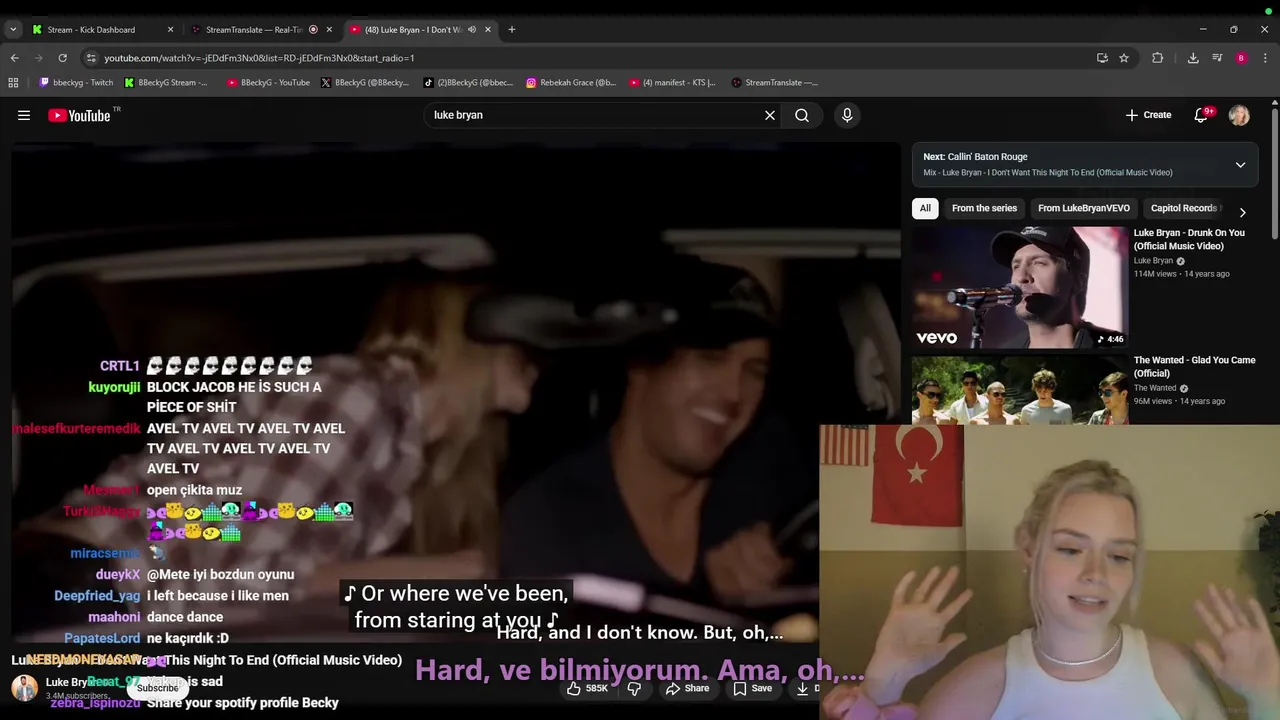The width and height of the screenshot is (1280, 720).
Task: Open the '(4) manifest - KTS' bookmark
Action: 673,83
